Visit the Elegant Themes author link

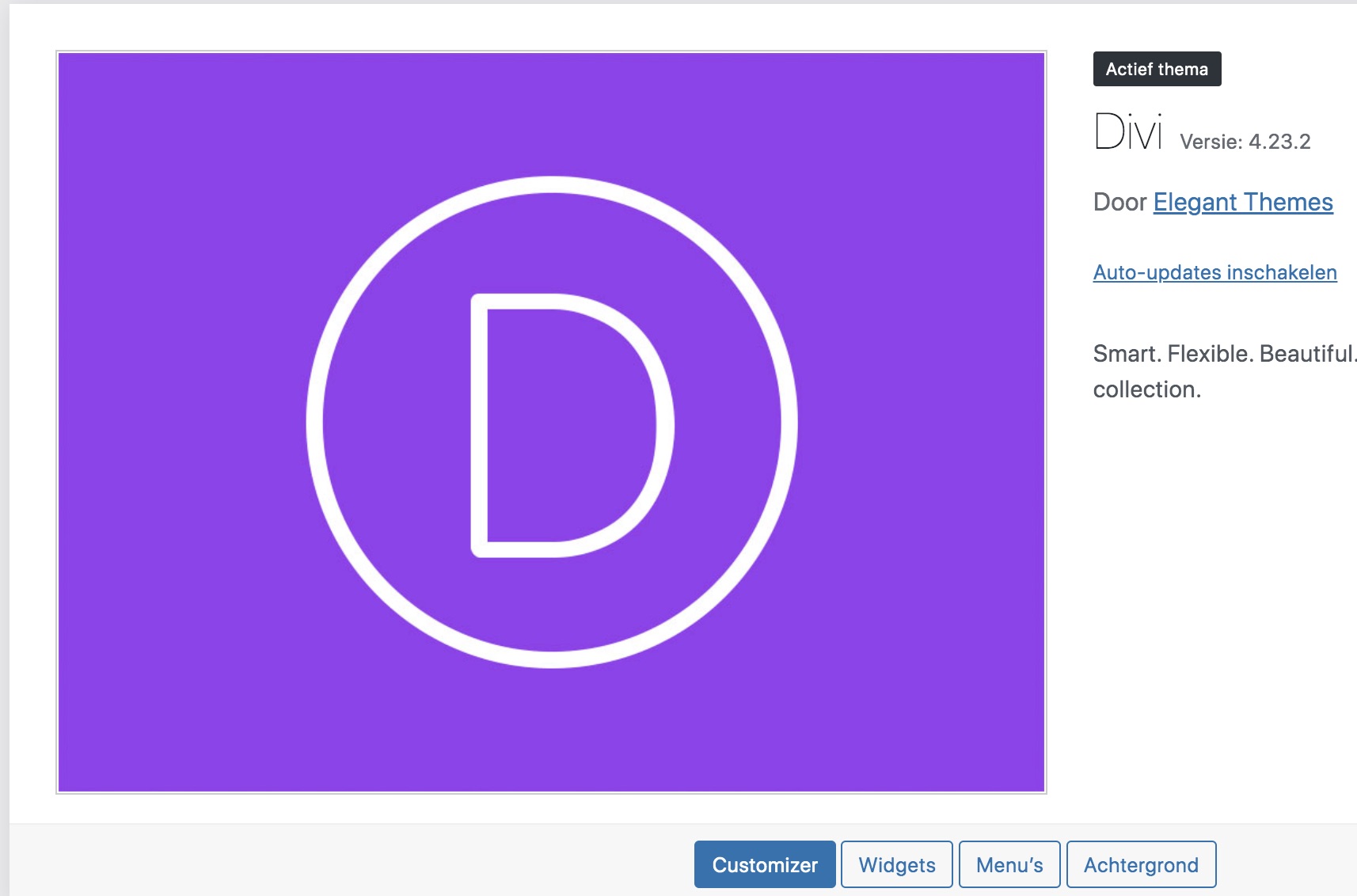(1243, 202)
